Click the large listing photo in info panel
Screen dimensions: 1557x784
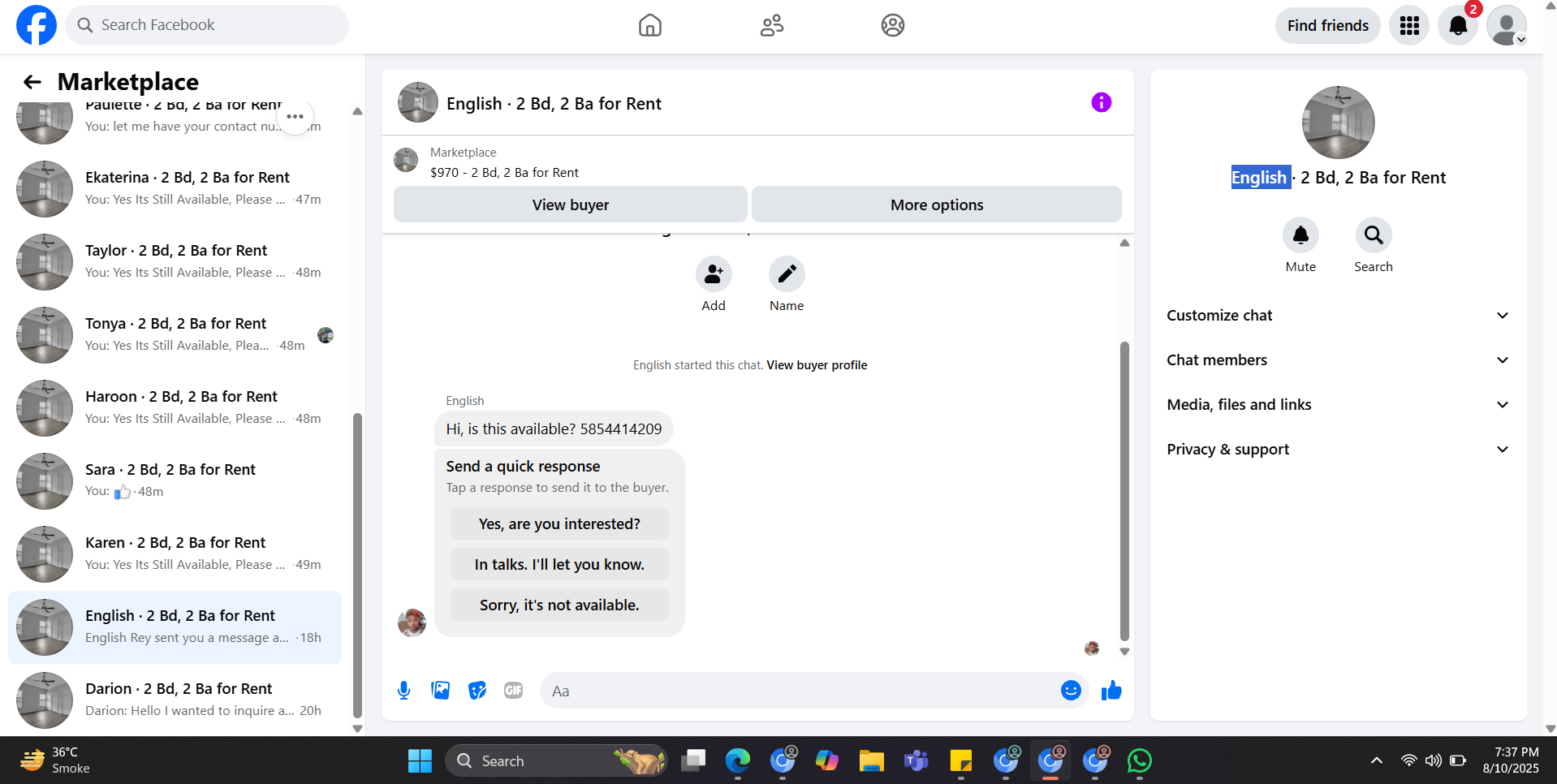(x=1338, y=123)
